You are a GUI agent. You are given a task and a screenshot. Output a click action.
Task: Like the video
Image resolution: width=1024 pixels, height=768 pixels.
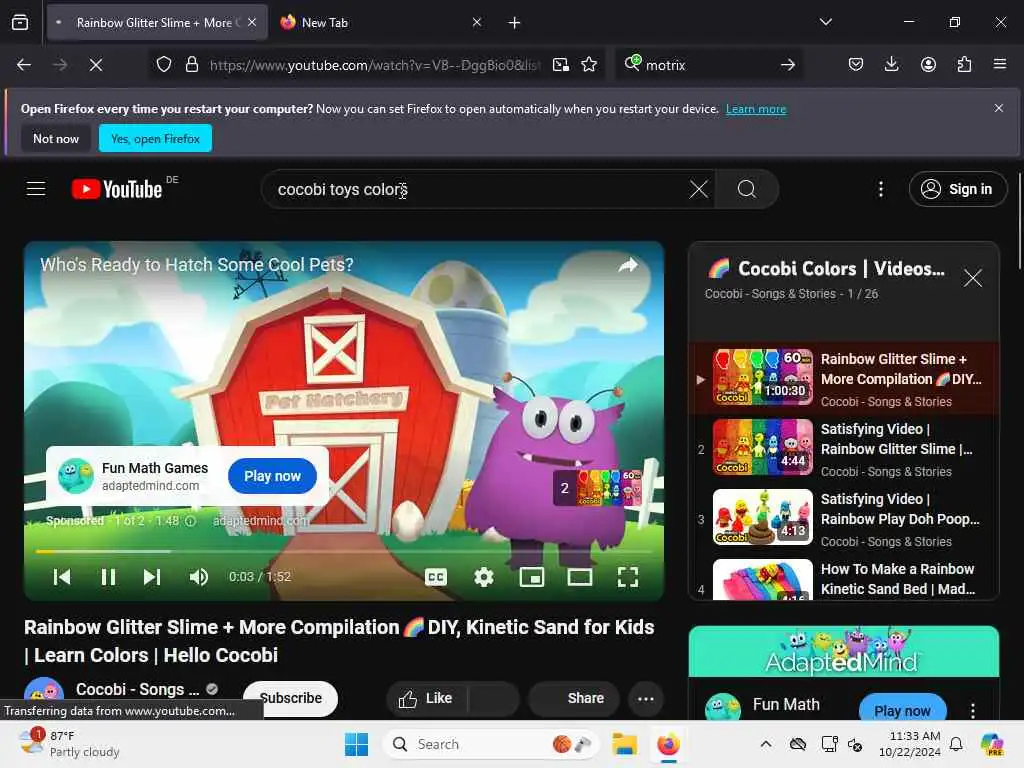pyautogui.click(x=426, y=698)
